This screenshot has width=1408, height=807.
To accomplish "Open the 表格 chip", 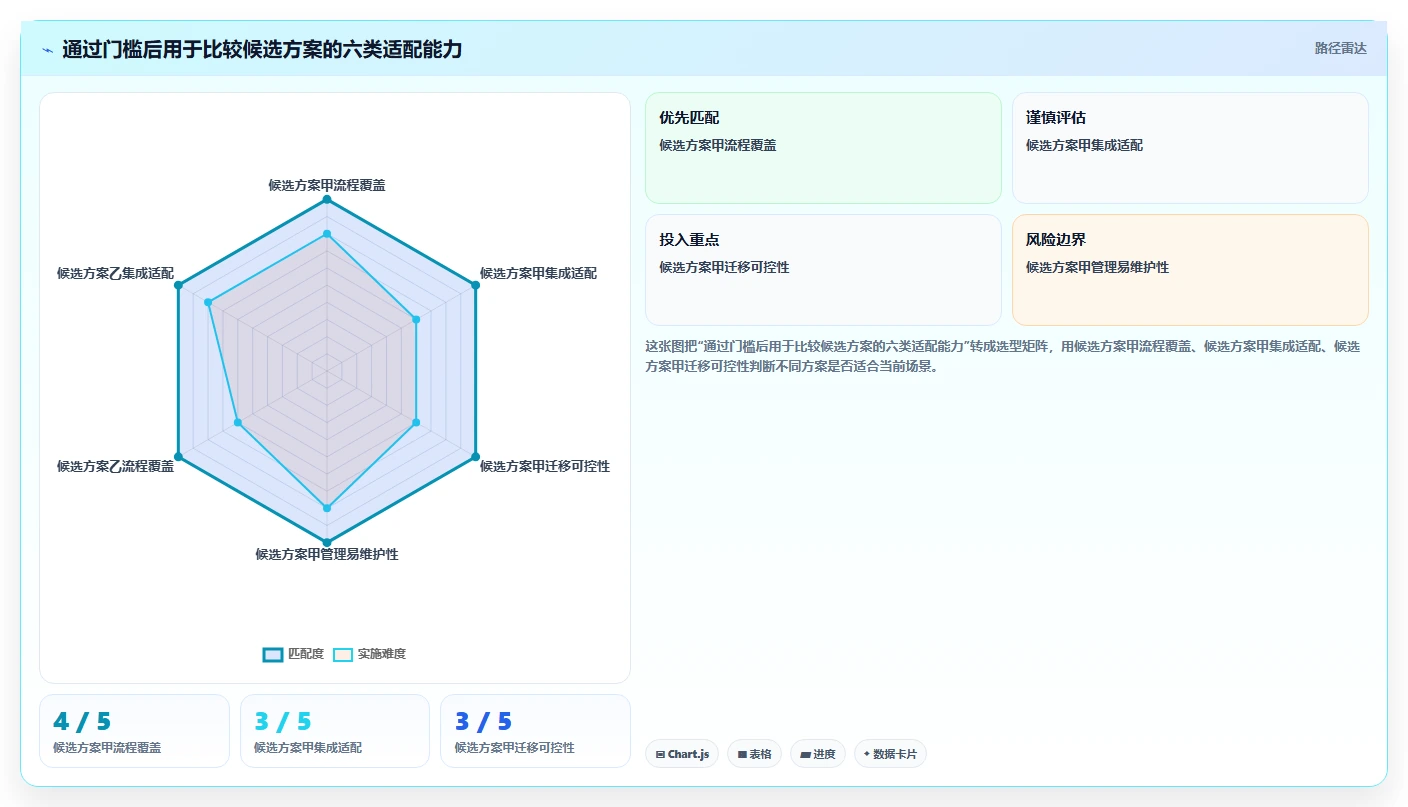I will point(754,754).
